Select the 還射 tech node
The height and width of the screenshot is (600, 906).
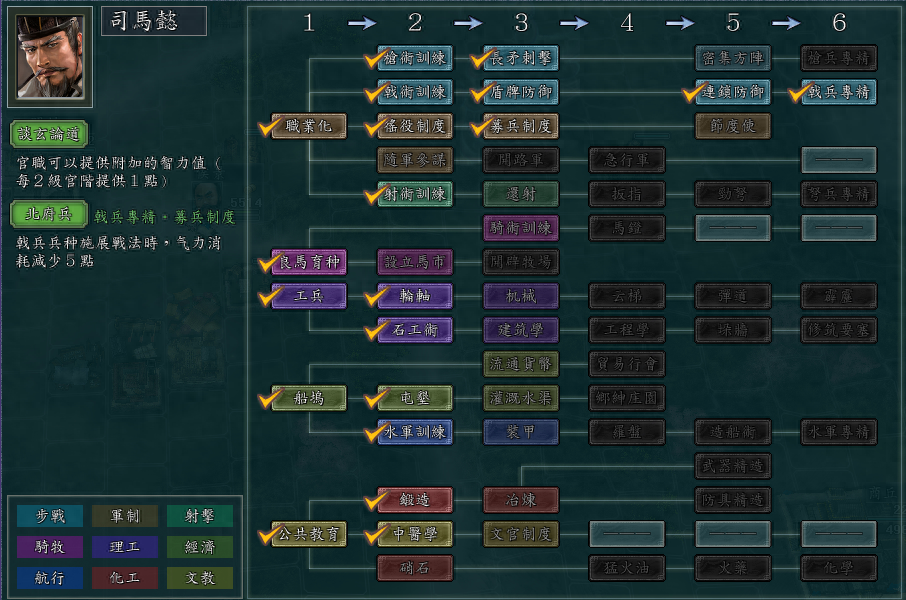click(x=521, y=194)
